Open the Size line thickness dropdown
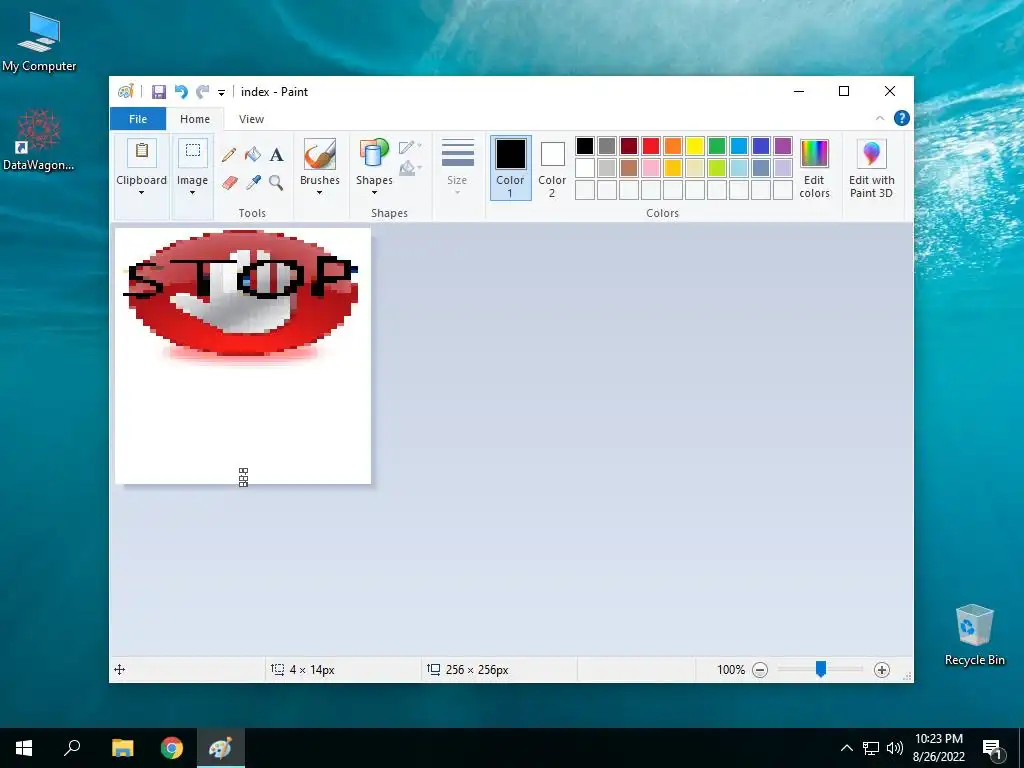 pyautogui.click(x=457, y=168)
